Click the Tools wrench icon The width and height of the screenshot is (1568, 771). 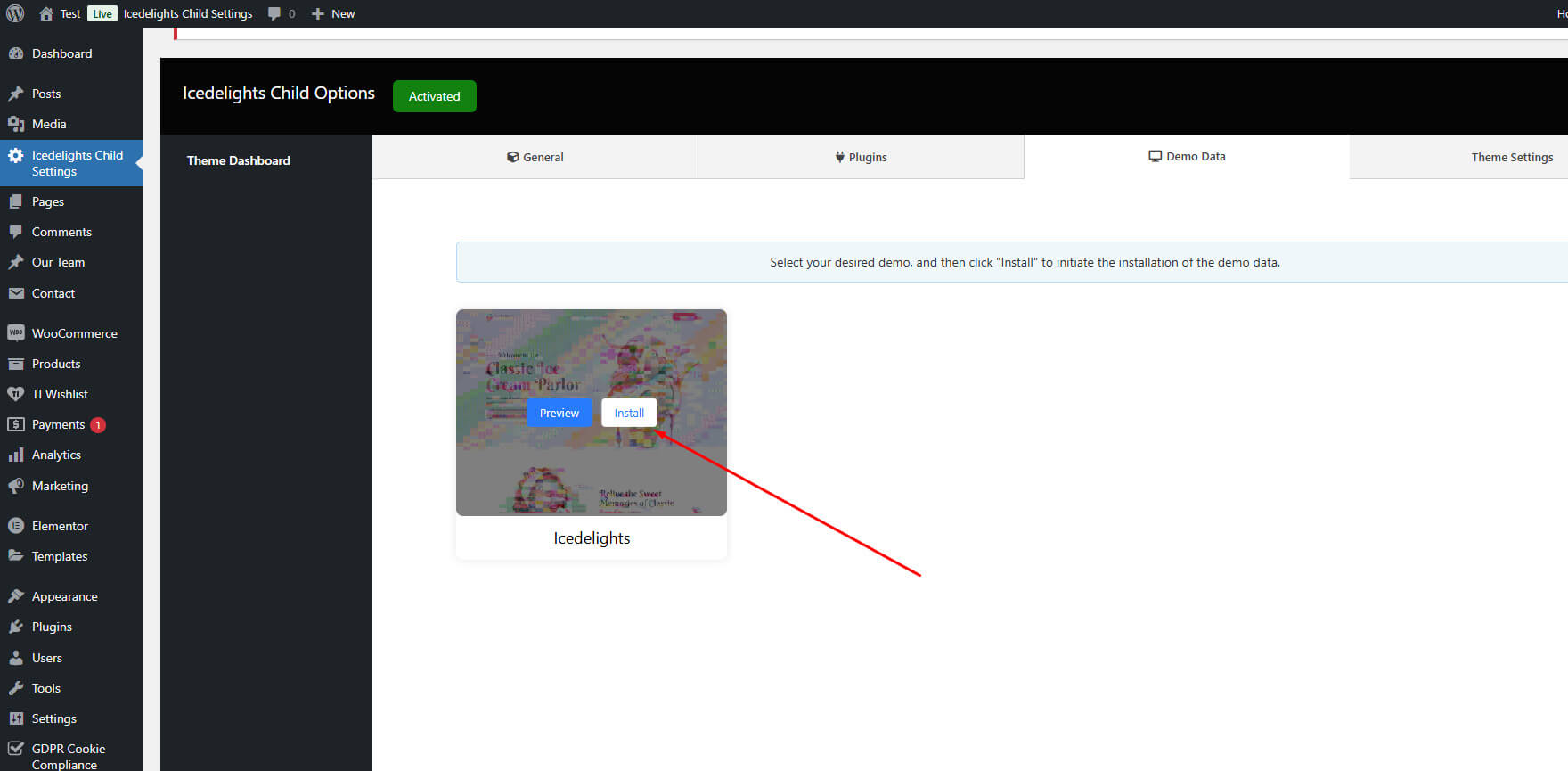pyautogui.click(x=16, y=688)
